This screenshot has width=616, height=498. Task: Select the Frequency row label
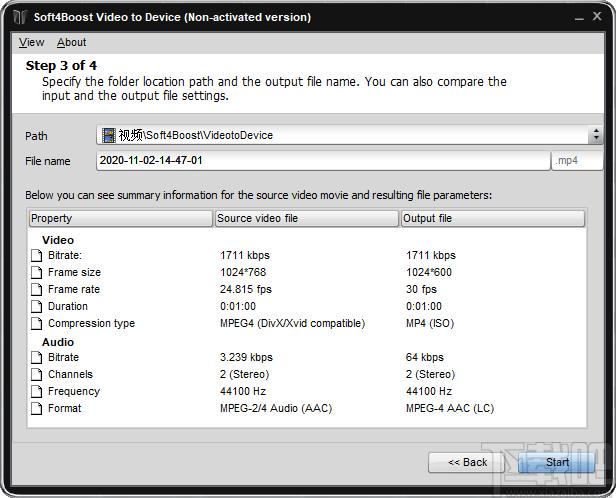coord(74,391)
